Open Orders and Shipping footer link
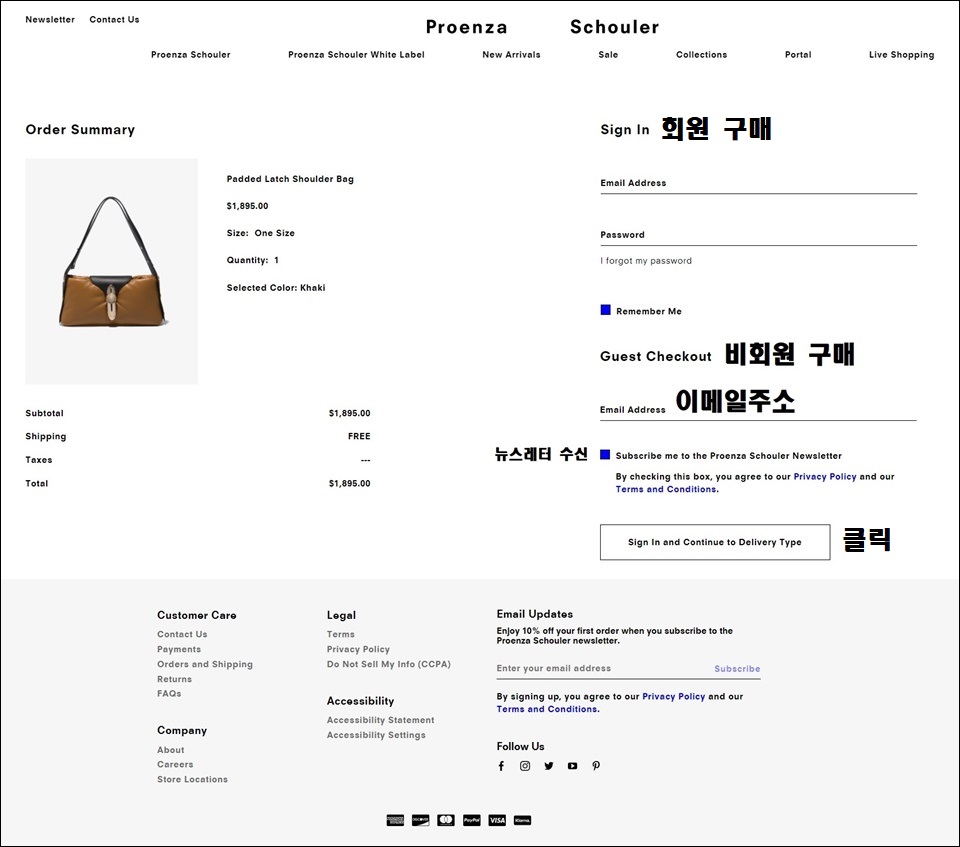This screenshot has height=847, width=960. point(204,664)
